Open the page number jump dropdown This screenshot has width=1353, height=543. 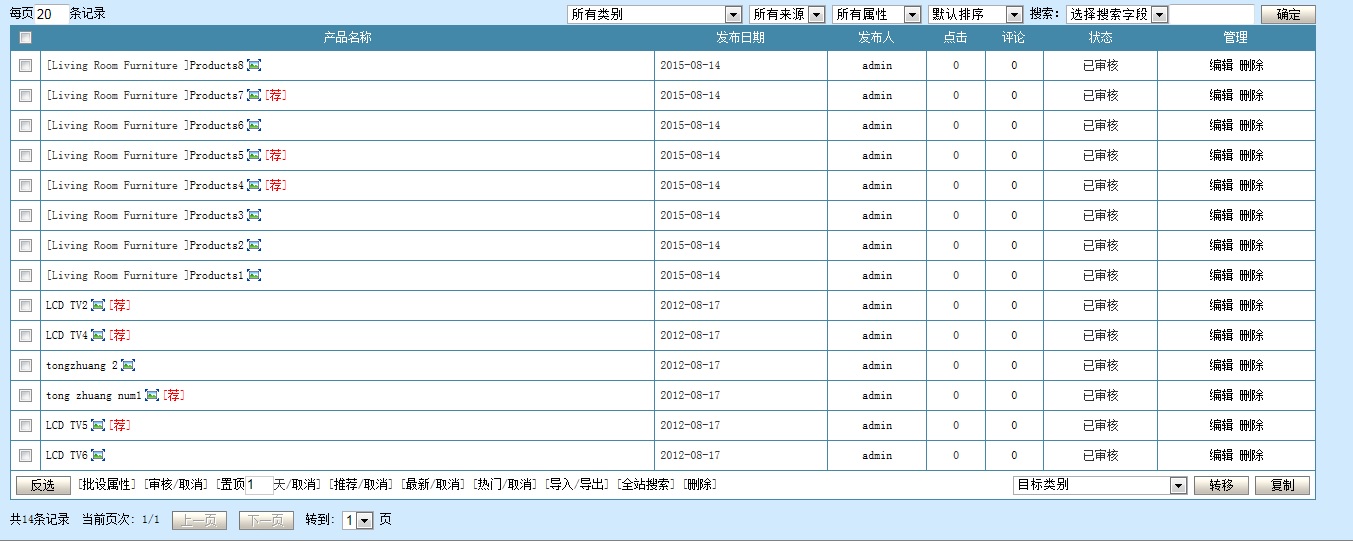pyautogui.click(x=357, y=521)
